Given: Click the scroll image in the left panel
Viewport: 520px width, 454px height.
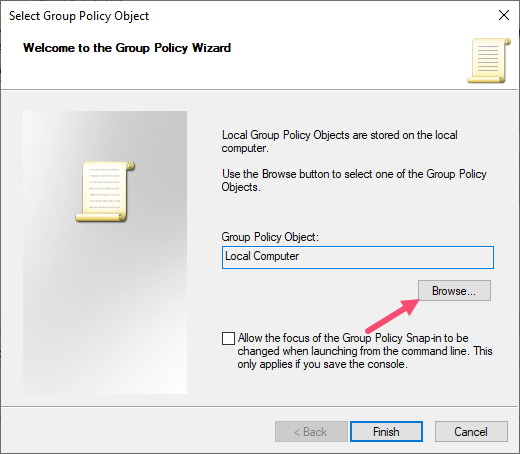Looking at the screenshot, I should [x=105, y=191].
